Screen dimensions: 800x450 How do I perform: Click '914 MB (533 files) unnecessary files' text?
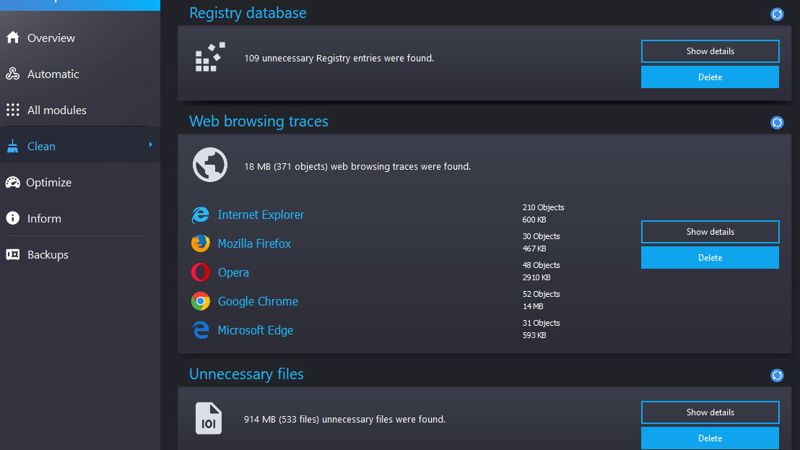pos(344,419)
